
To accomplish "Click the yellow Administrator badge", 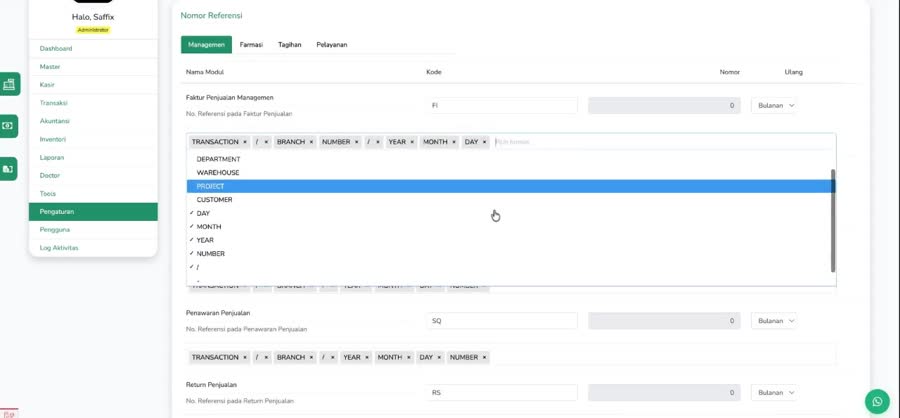I will (x=93, y=30).
